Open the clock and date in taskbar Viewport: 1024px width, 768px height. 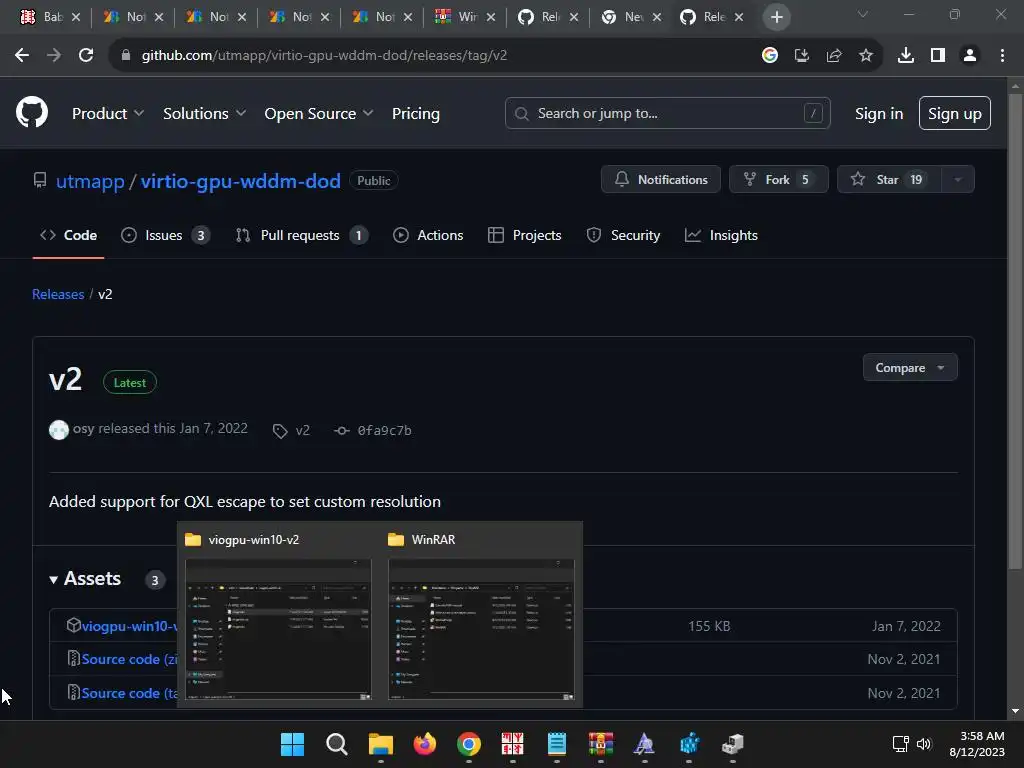(977, 744)
